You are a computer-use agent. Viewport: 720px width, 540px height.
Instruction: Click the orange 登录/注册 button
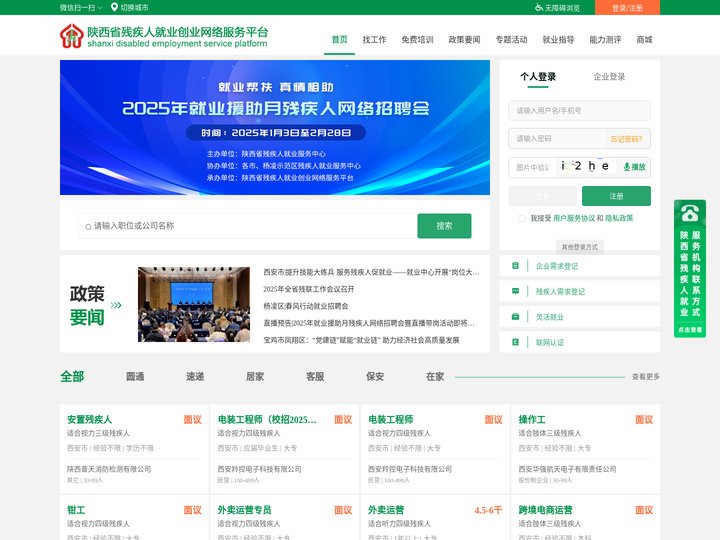tap(627, 7)
